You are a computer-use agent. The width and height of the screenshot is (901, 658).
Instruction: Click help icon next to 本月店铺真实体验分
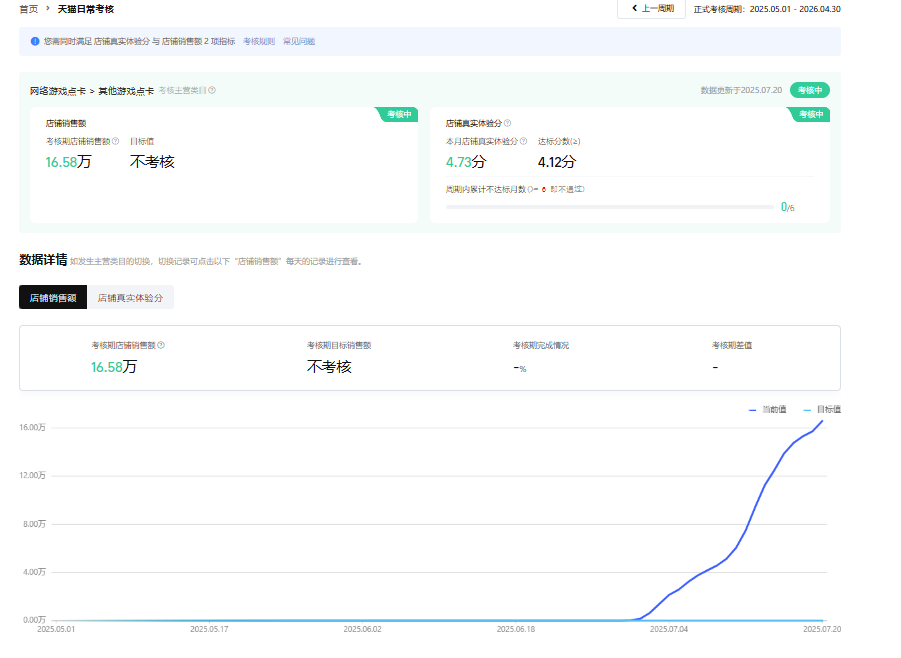pyautogui.click(x=524, y=141)
